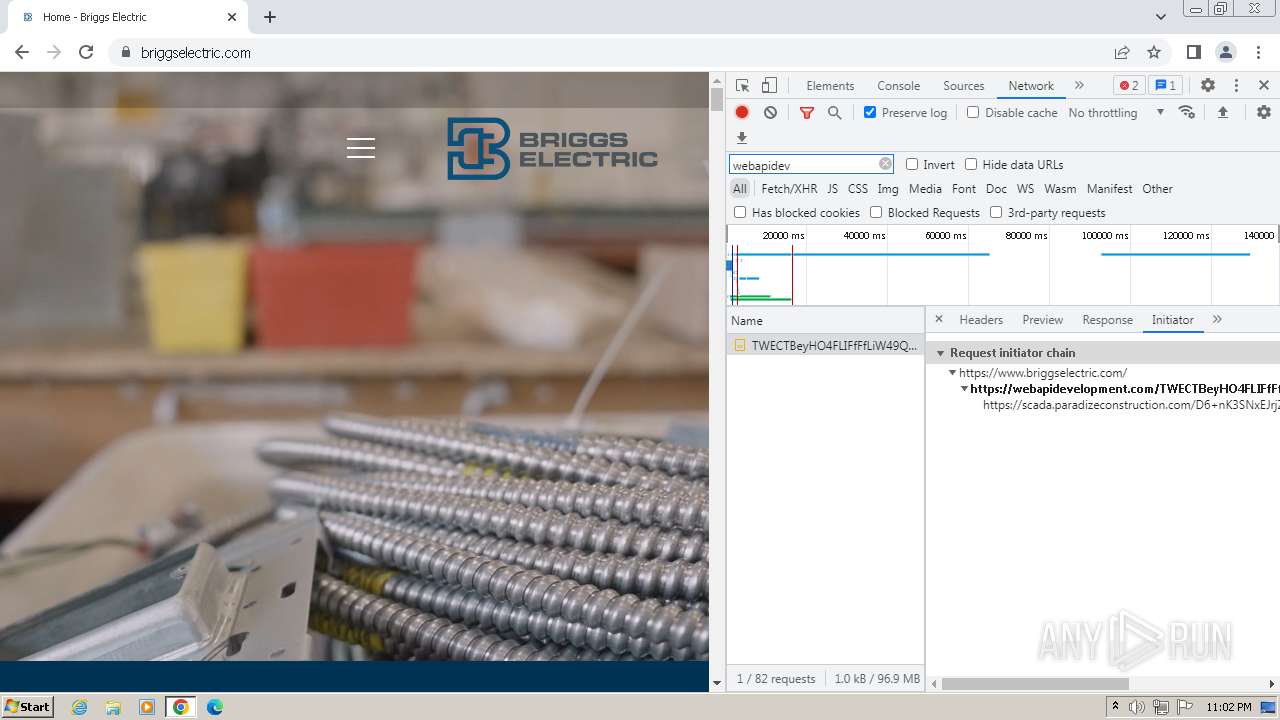
Task: Stop recording the network log
Action: pos(742,113)
